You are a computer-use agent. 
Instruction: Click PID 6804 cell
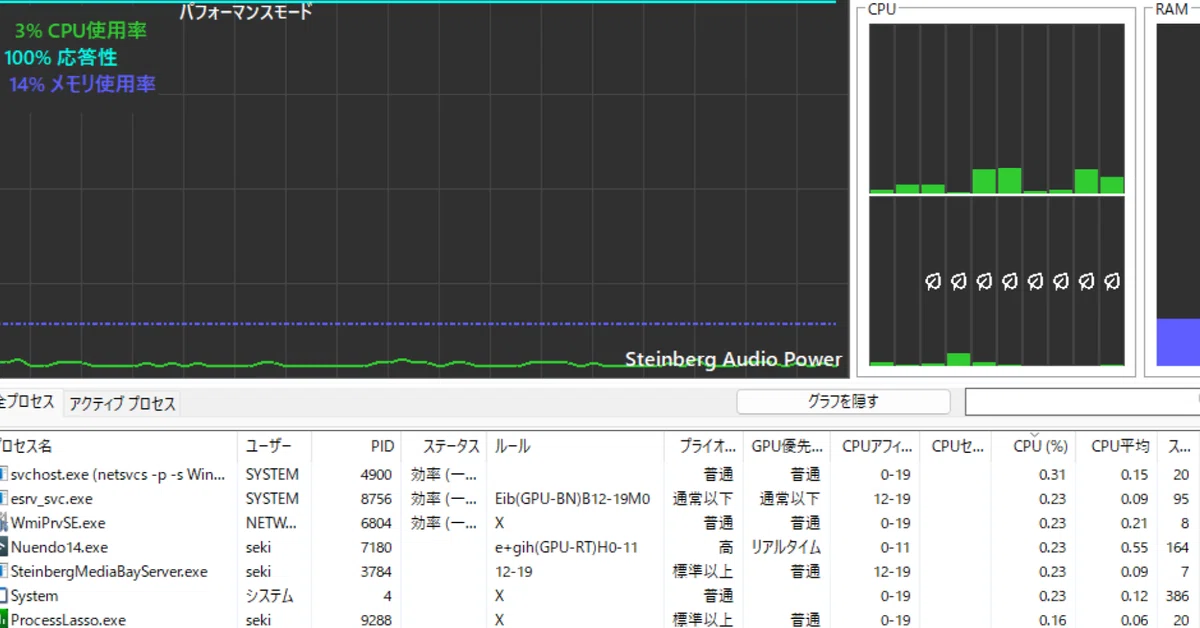tap(378, 522)
